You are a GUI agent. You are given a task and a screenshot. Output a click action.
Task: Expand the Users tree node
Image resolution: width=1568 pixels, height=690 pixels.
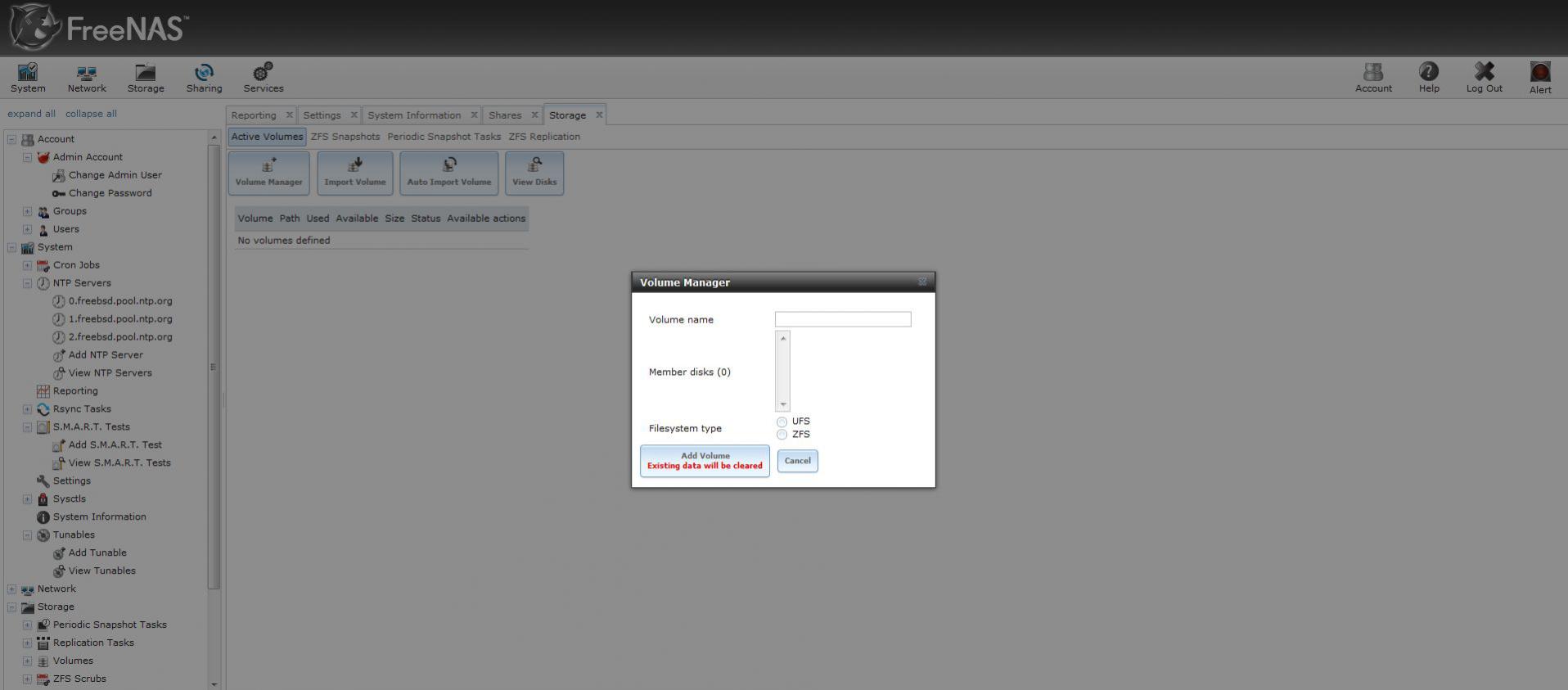[27, 229]
